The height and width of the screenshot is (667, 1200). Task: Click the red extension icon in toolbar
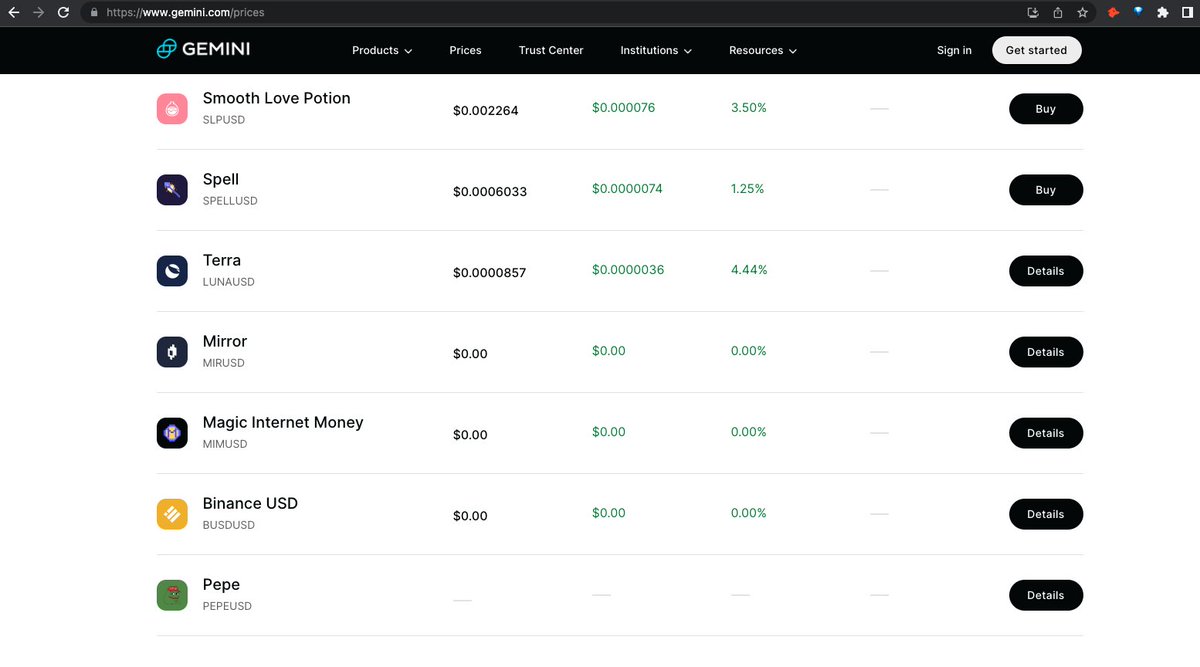pyautogui.click(x=1114, y=13)
